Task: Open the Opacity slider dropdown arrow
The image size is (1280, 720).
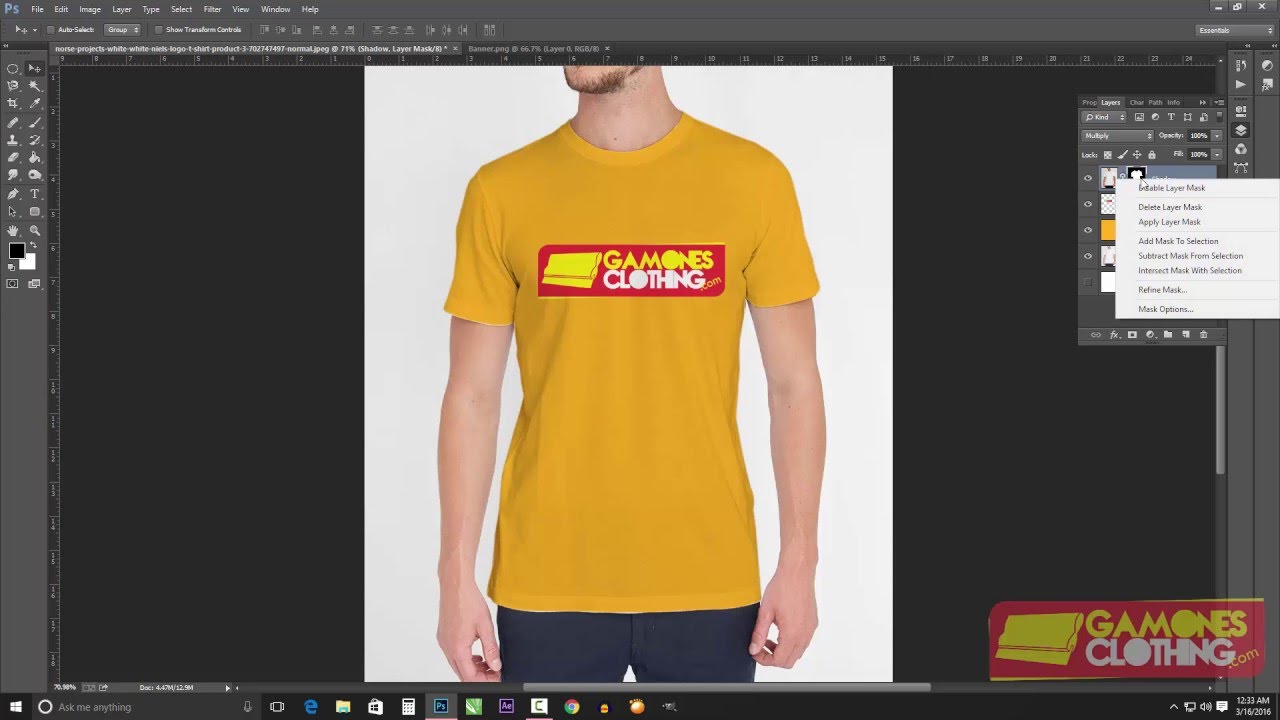Action: click(1216, 135)
